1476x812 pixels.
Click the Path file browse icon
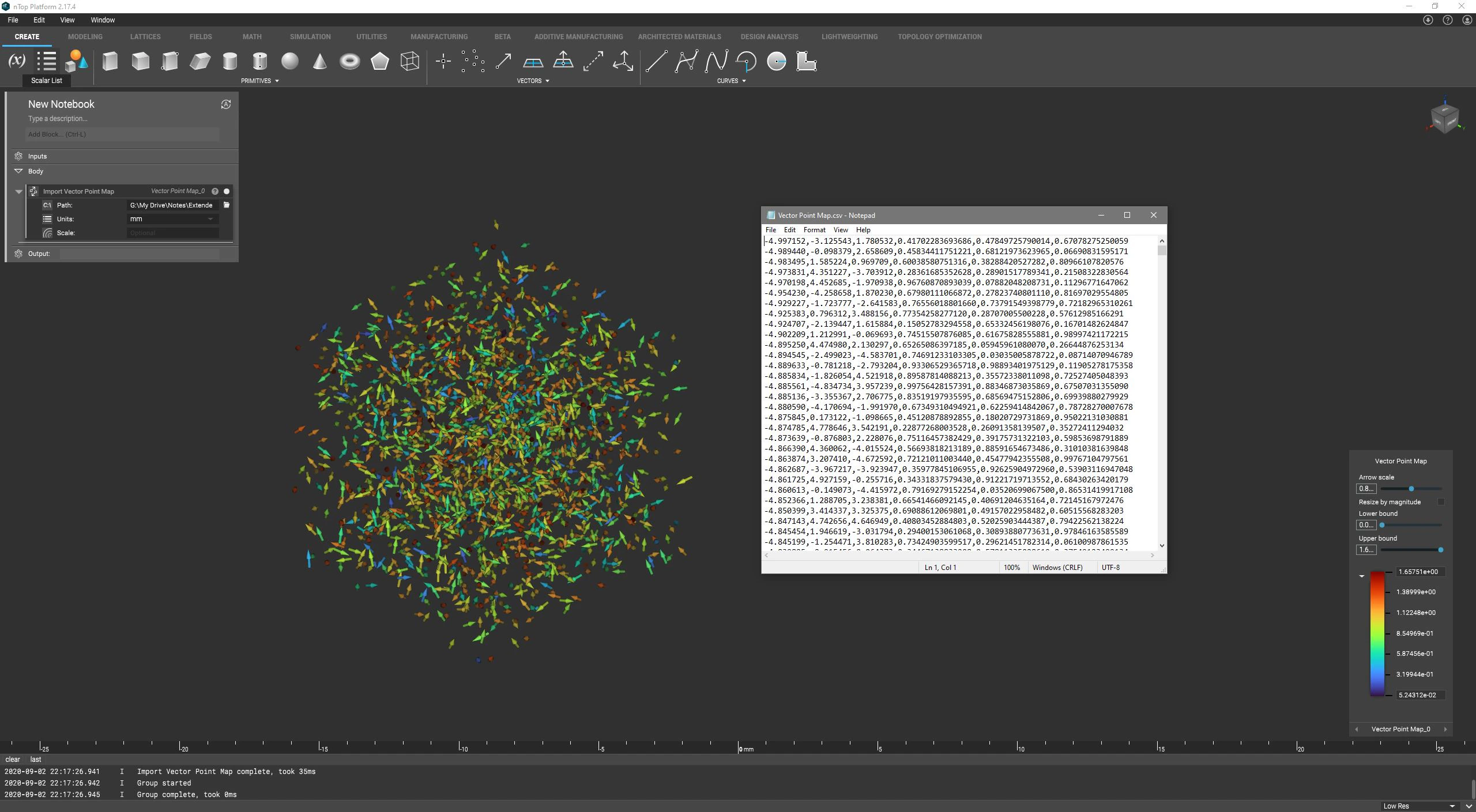point(225,205)
